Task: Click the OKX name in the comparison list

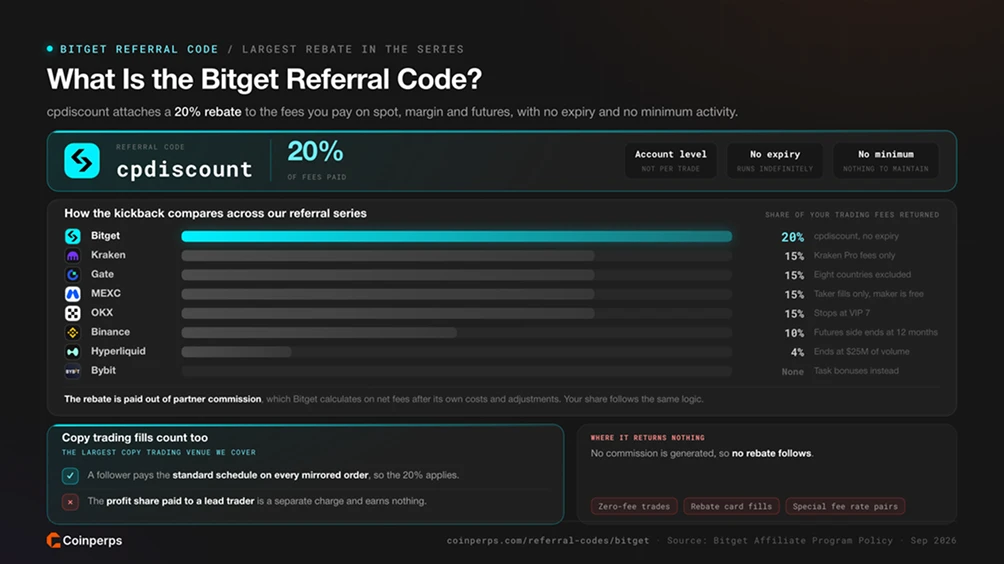Action: point(102,312)
